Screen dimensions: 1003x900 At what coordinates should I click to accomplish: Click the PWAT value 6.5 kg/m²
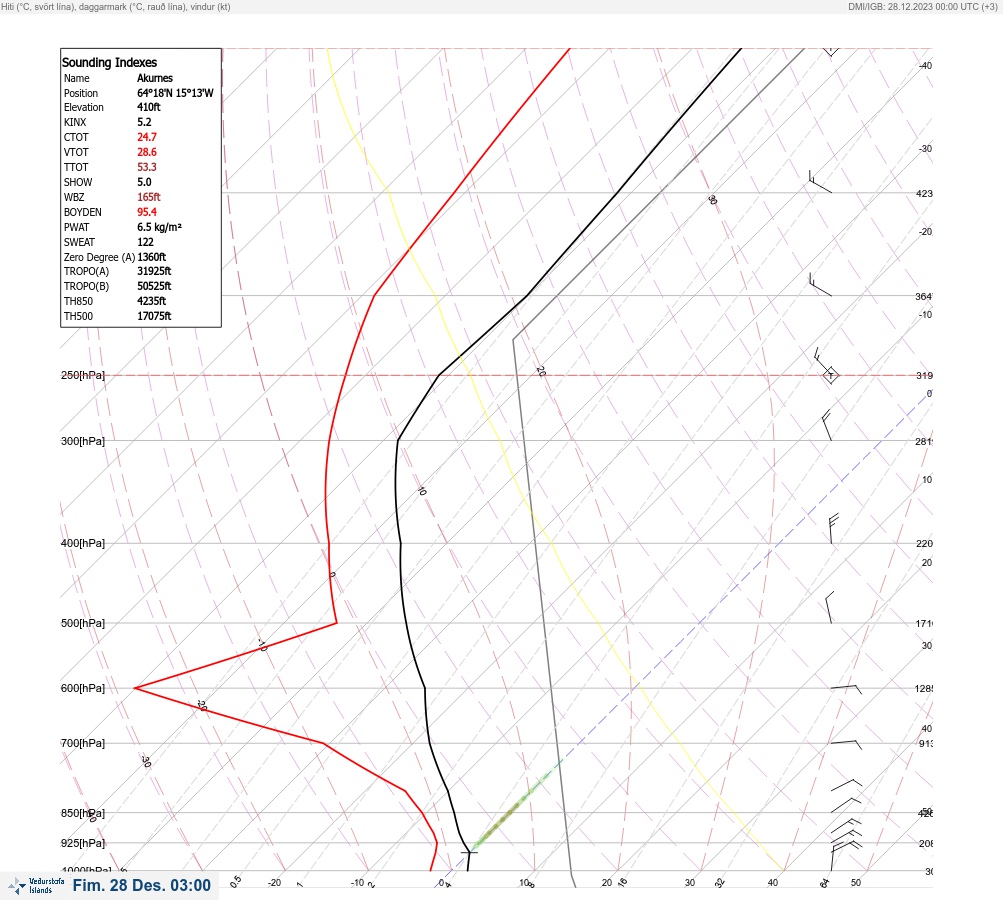tap(159, 227)
